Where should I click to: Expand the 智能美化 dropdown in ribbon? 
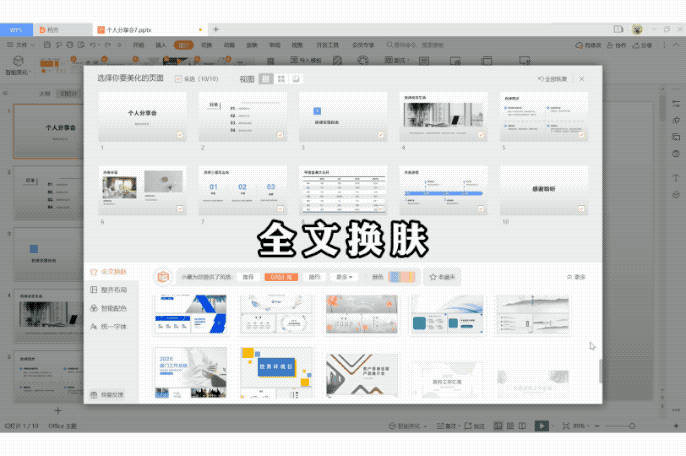click(x=19, y=72)
